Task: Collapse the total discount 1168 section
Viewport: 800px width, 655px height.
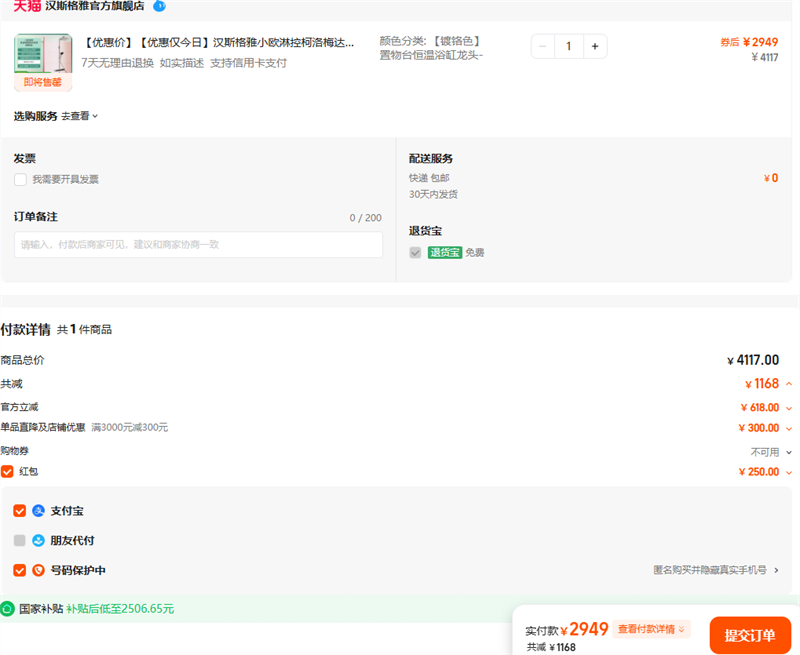Action: tap(789, 384)
